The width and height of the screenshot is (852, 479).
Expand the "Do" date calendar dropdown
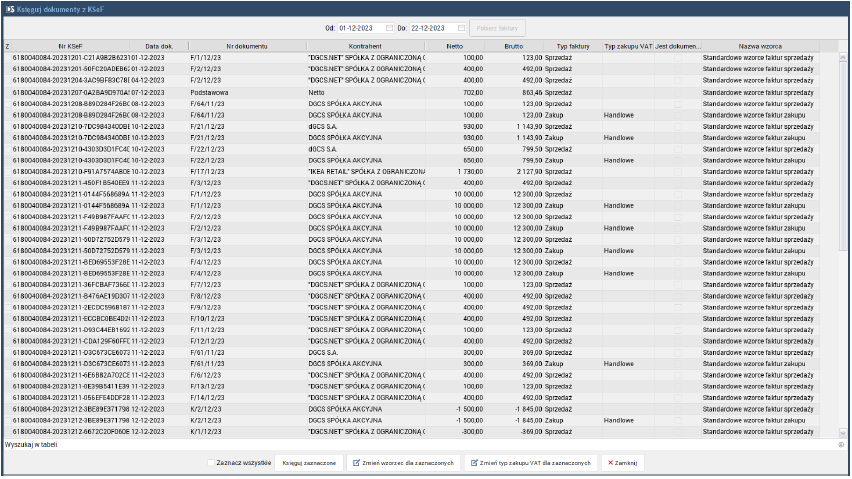[x=461, y=28]
